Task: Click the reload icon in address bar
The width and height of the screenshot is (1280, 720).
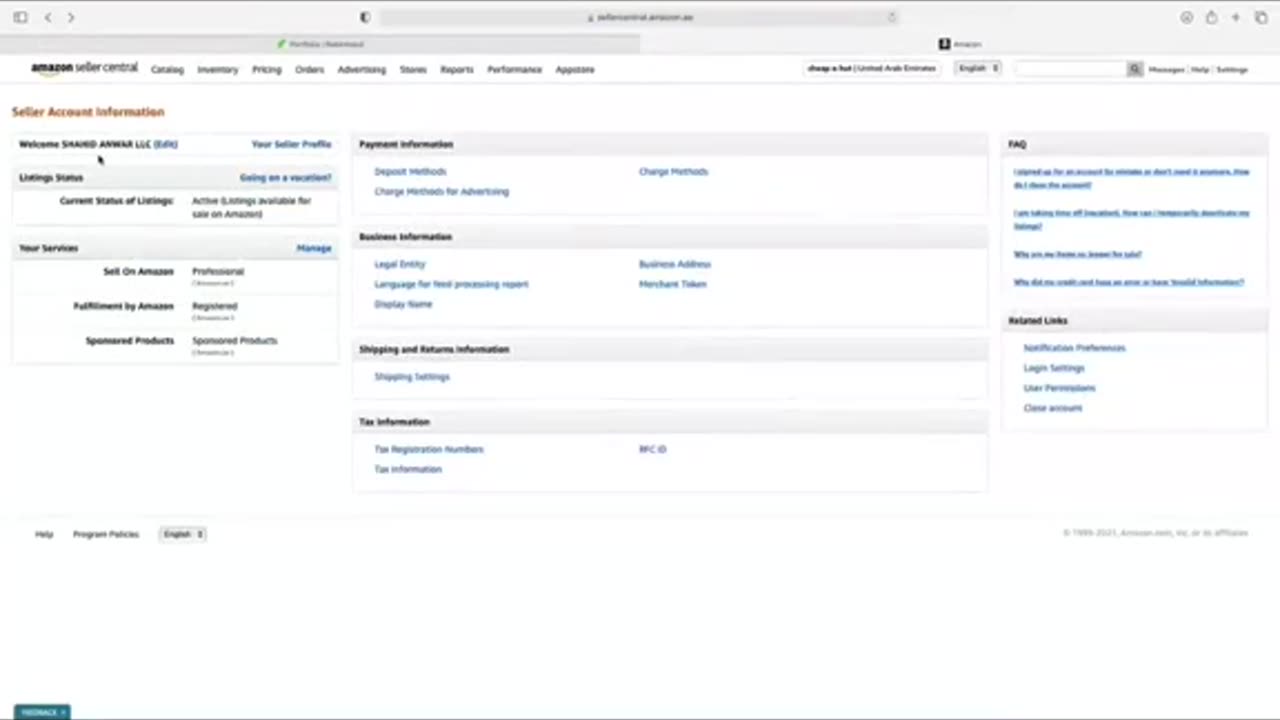Action: 891,17
